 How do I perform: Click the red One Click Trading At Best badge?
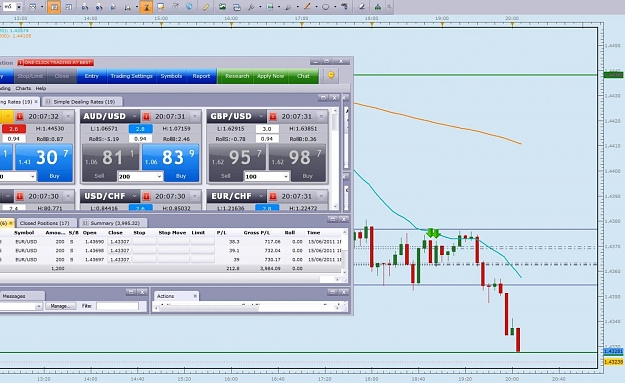coord(55,63)
